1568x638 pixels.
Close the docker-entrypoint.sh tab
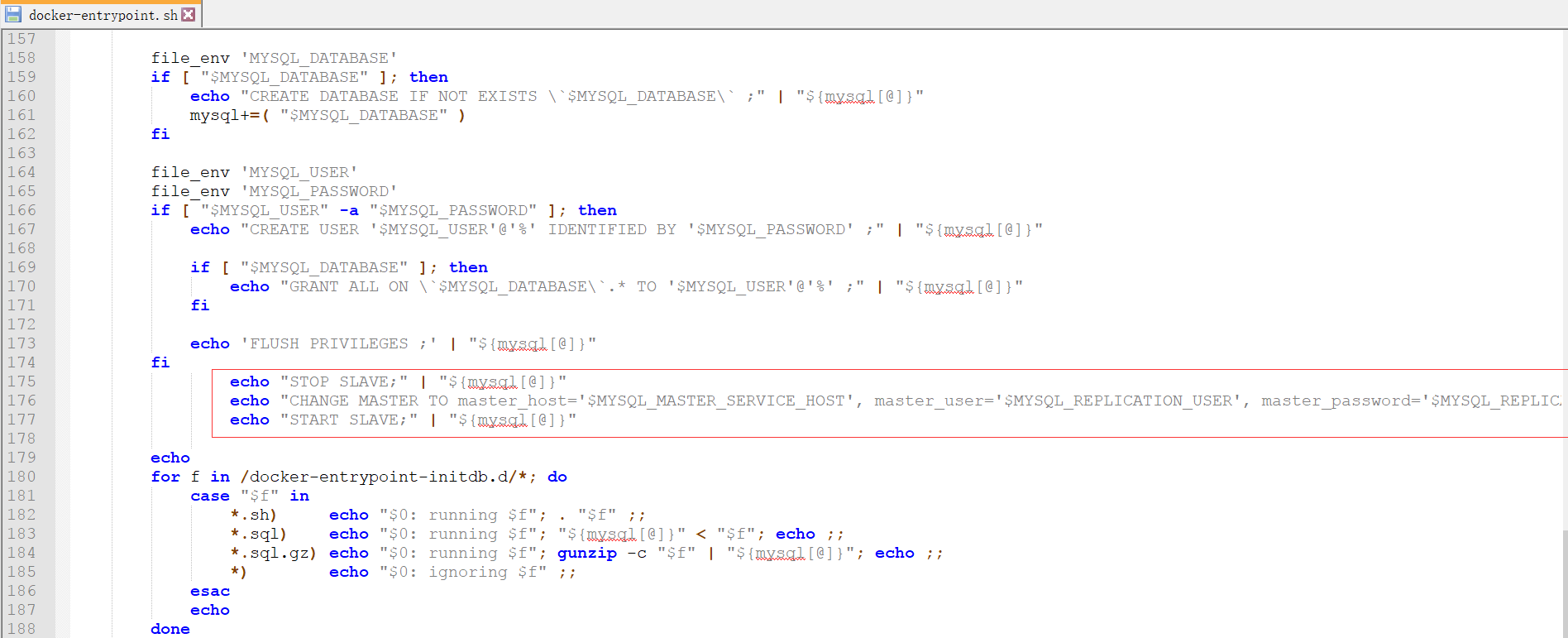coord(189,14)
